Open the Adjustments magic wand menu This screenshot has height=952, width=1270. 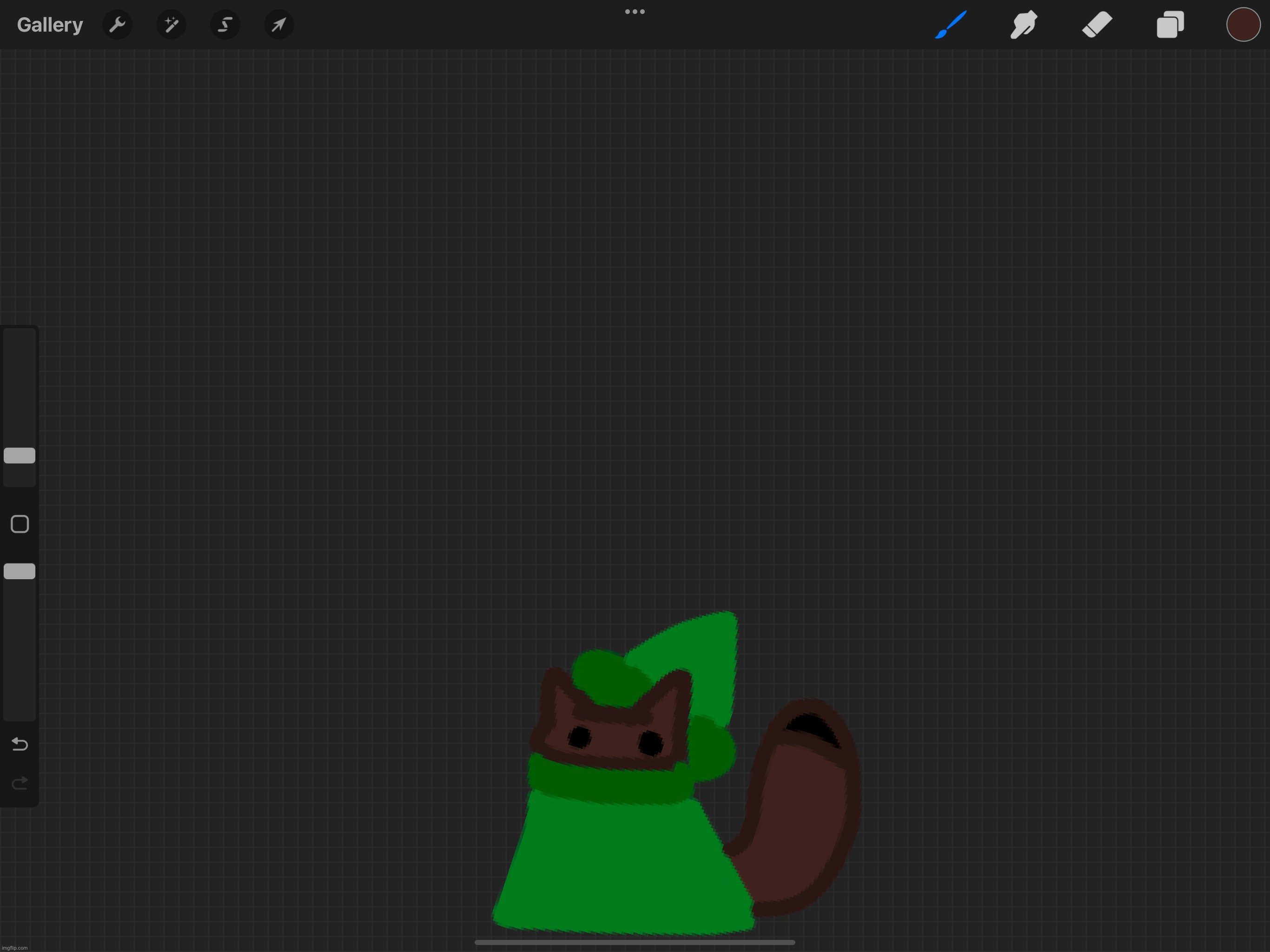pos(171,25)
